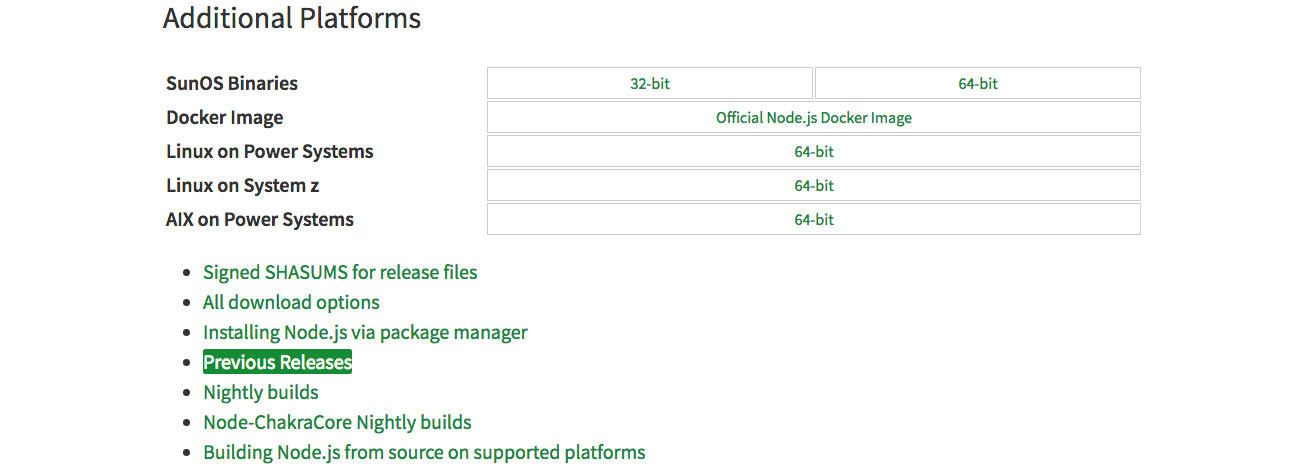Open Installing Node.js via package manager
This screenshot has height=469, width=1306.
[365, 332]
